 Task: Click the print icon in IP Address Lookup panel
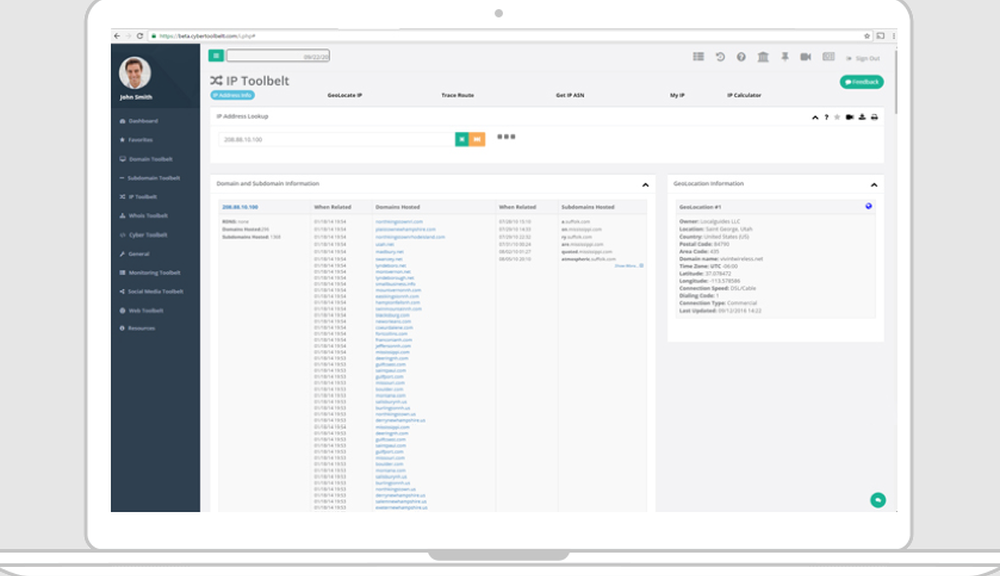pyautogui.click(x=874, y=117)
